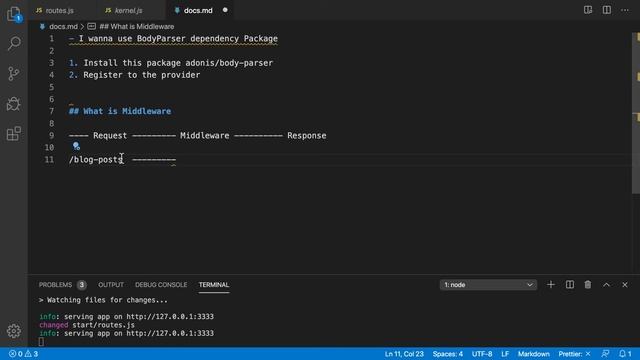The image size is (640, 360).
Task: Click 'I wanna use BodyParser dependency Package' line
Action: coord(178,39)
